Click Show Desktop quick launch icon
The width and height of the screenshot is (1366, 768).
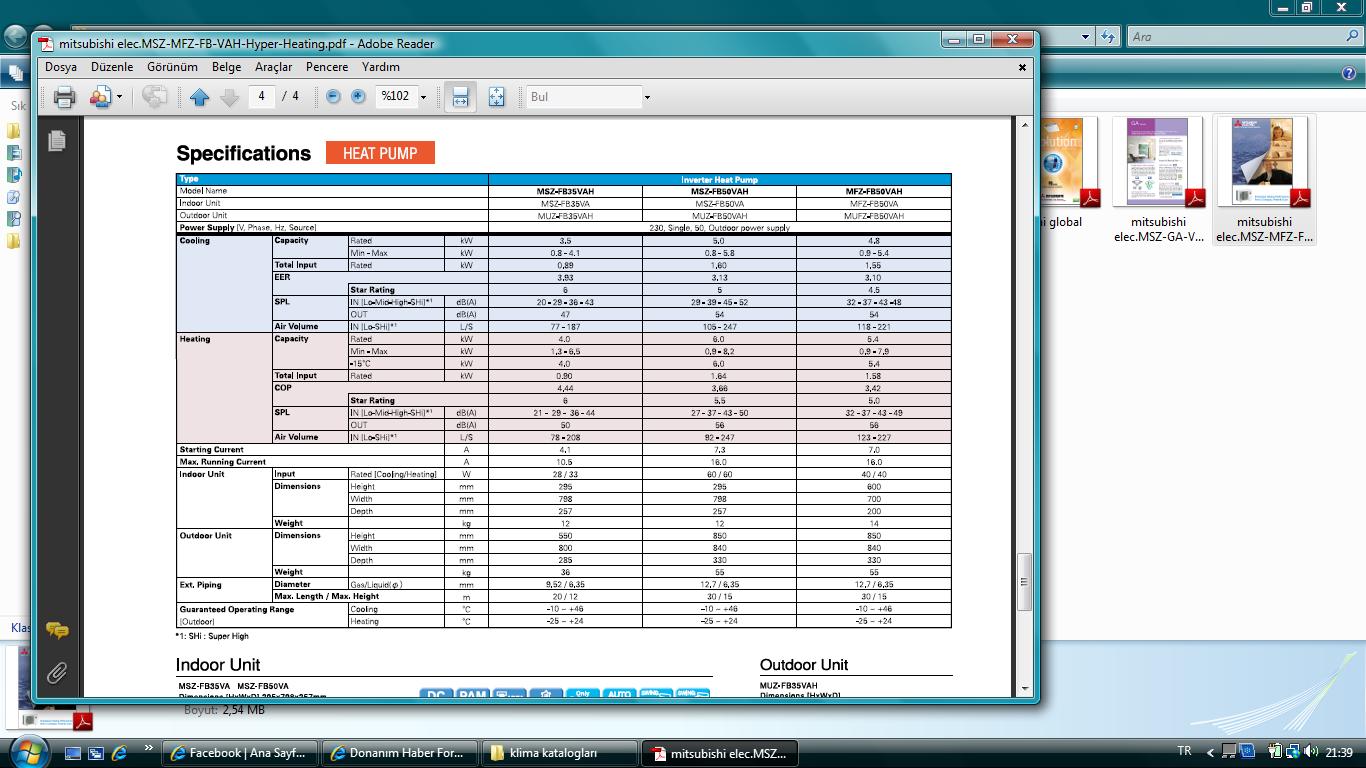[73, 753]
